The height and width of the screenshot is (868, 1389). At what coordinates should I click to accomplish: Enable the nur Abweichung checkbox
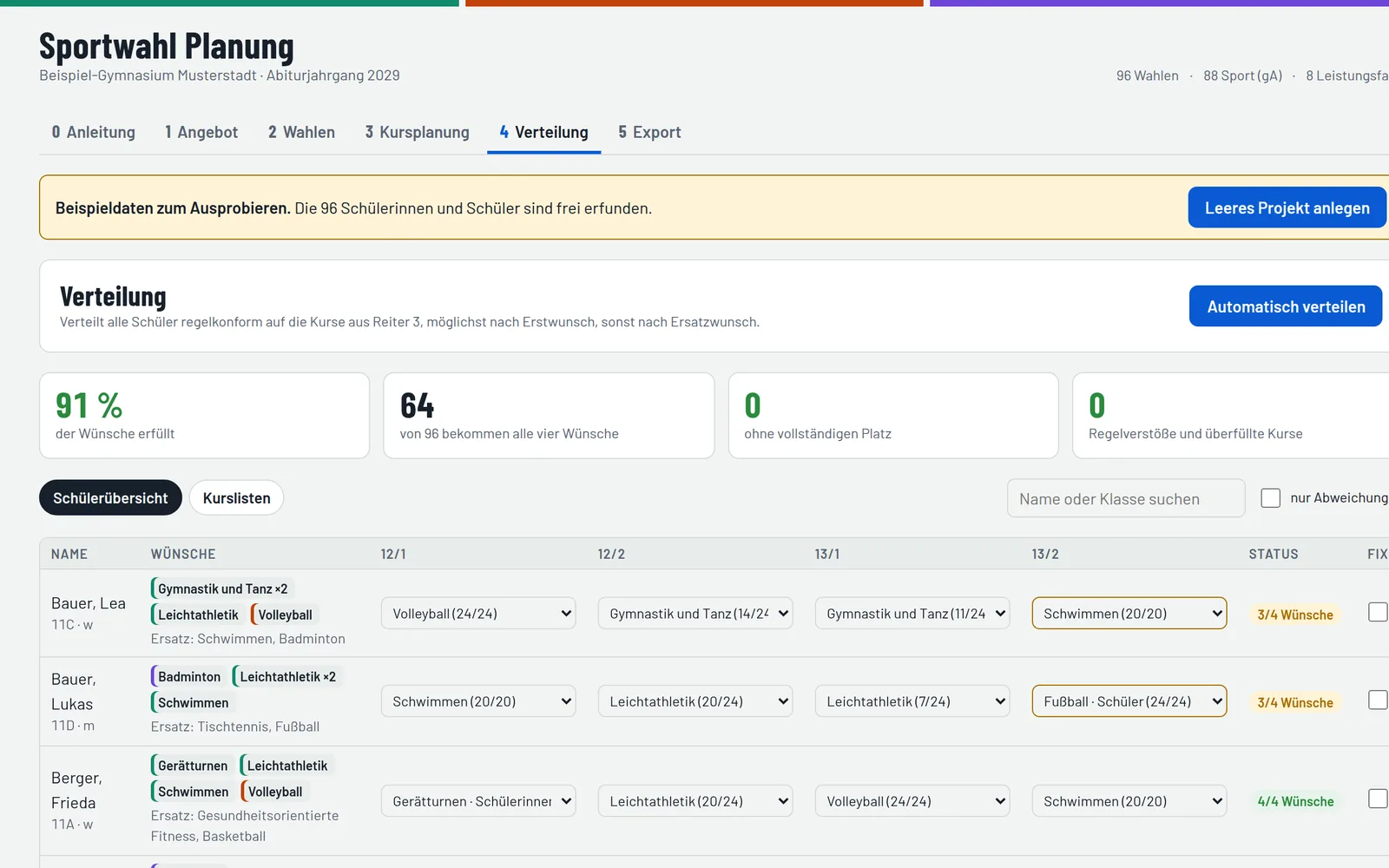point(1270,497)
